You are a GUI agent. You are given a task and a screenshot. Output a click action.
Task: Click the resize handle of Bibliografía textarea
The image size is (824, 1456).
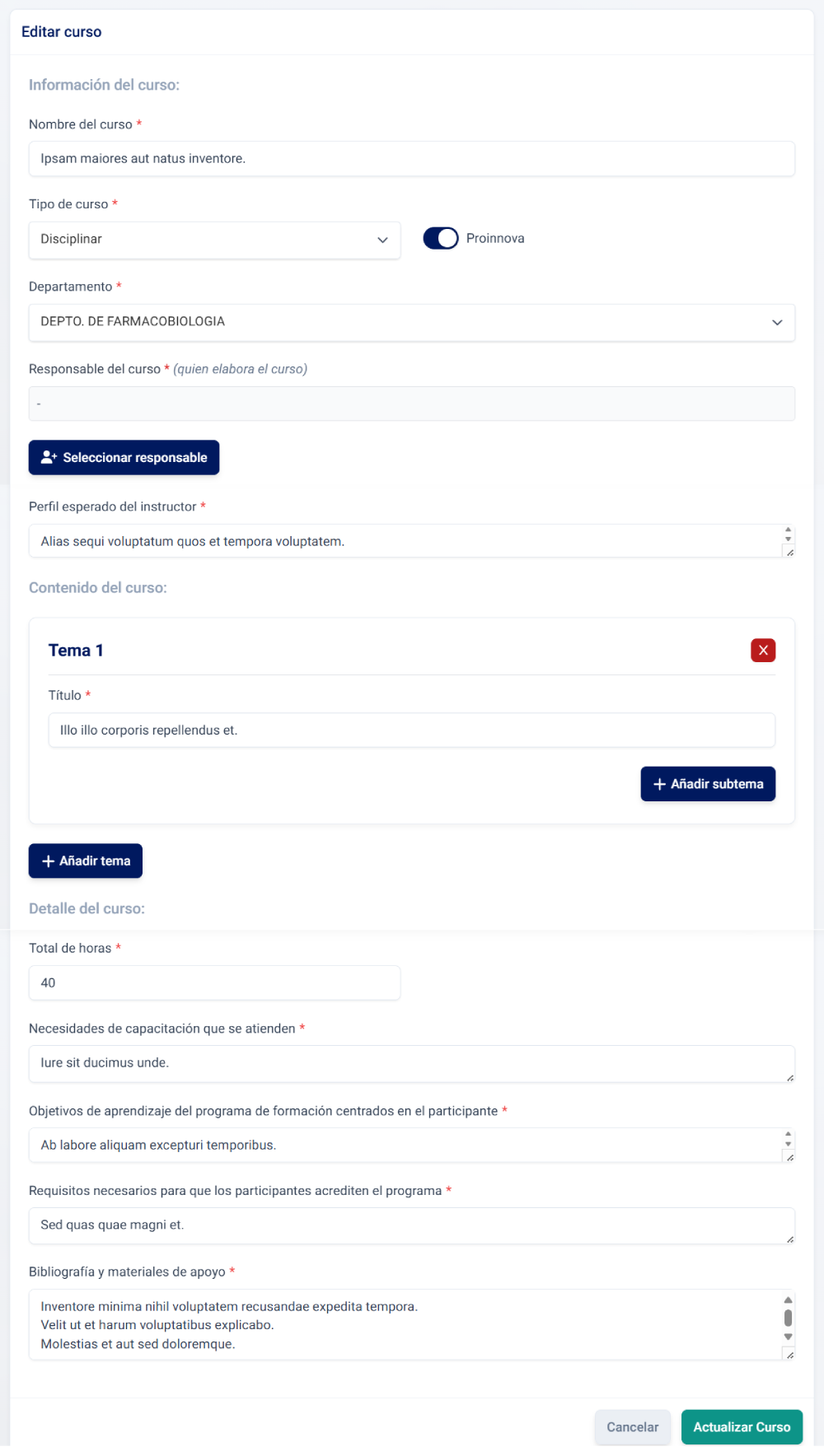point(789,1355)
